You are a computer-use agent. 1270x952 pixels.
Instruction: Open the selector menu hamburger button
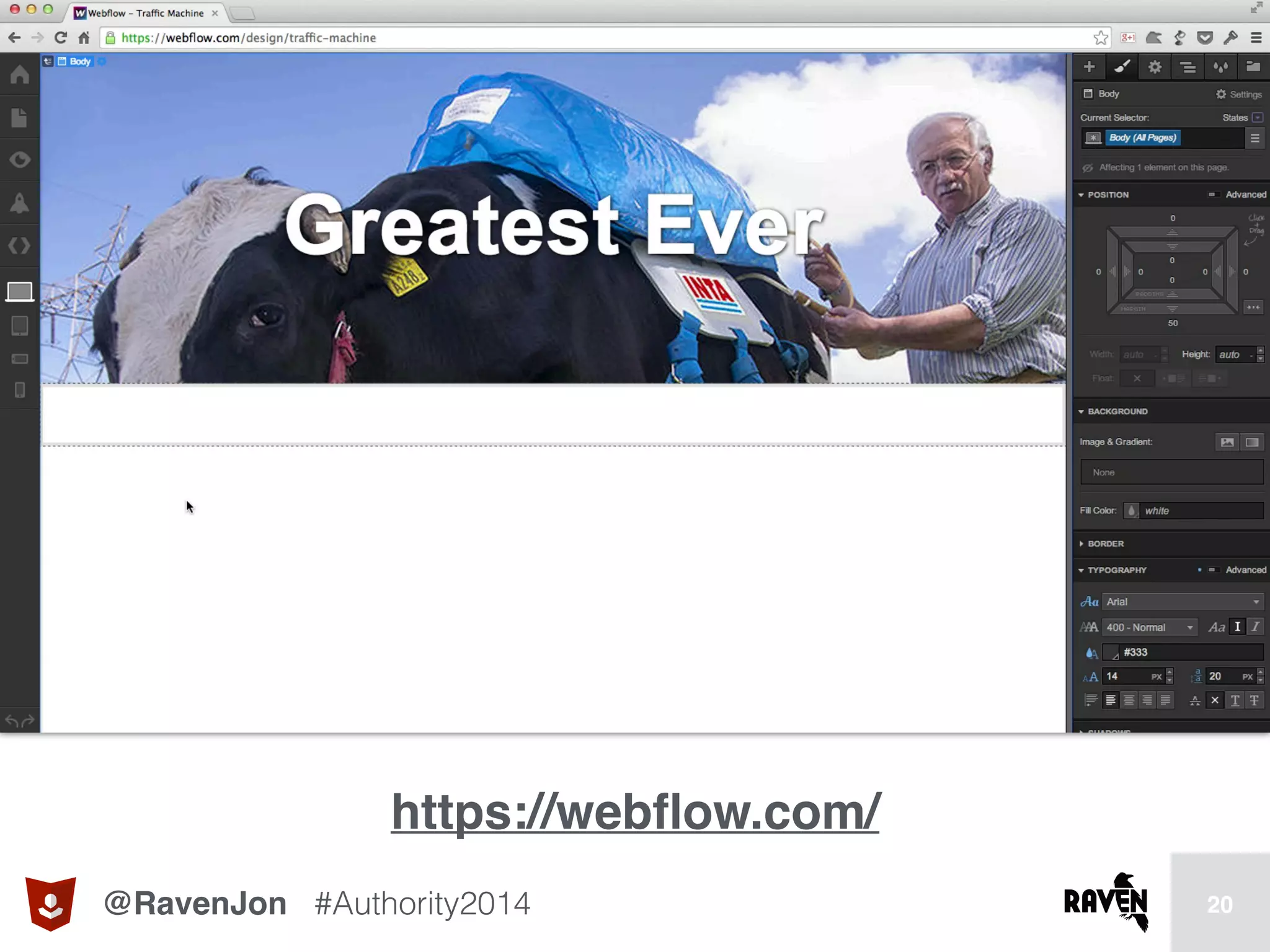coord(1255,138)
